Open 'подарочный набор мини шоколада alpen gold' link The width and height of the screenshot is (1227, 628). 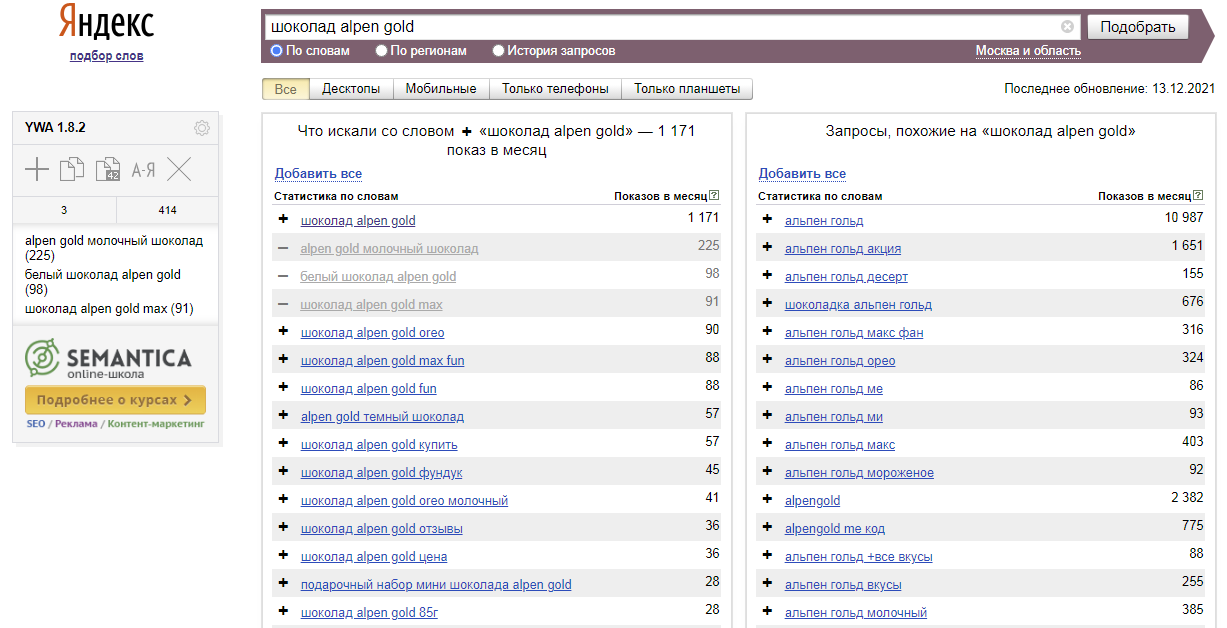(x=436, y=585)
